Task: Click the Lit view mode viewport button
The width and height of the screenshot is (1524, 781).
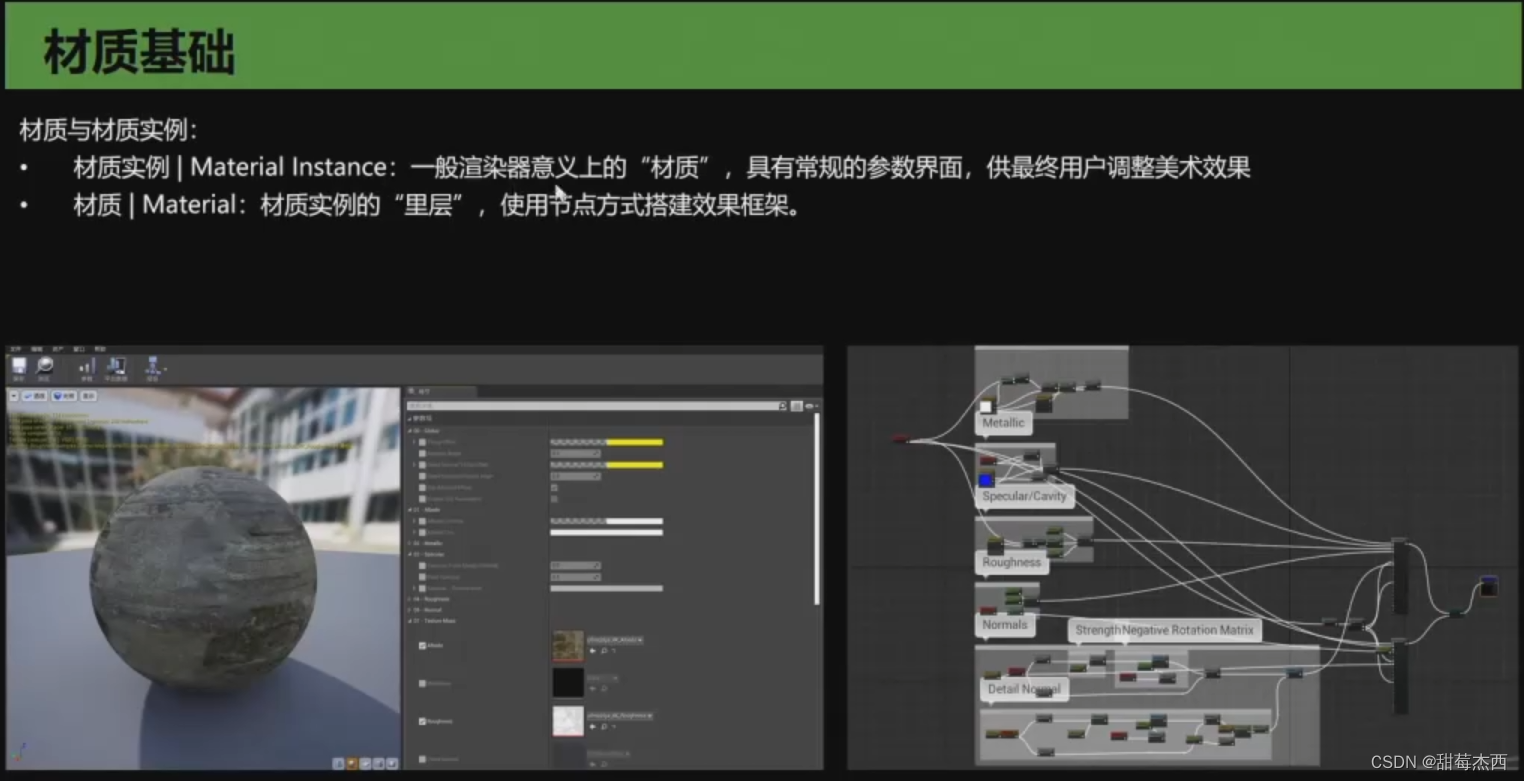Action: [x=64, y=396]
